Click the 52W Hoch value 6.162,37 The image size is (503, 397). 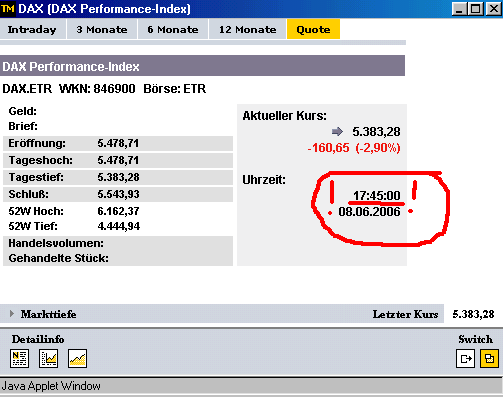[x=118, y=211]
